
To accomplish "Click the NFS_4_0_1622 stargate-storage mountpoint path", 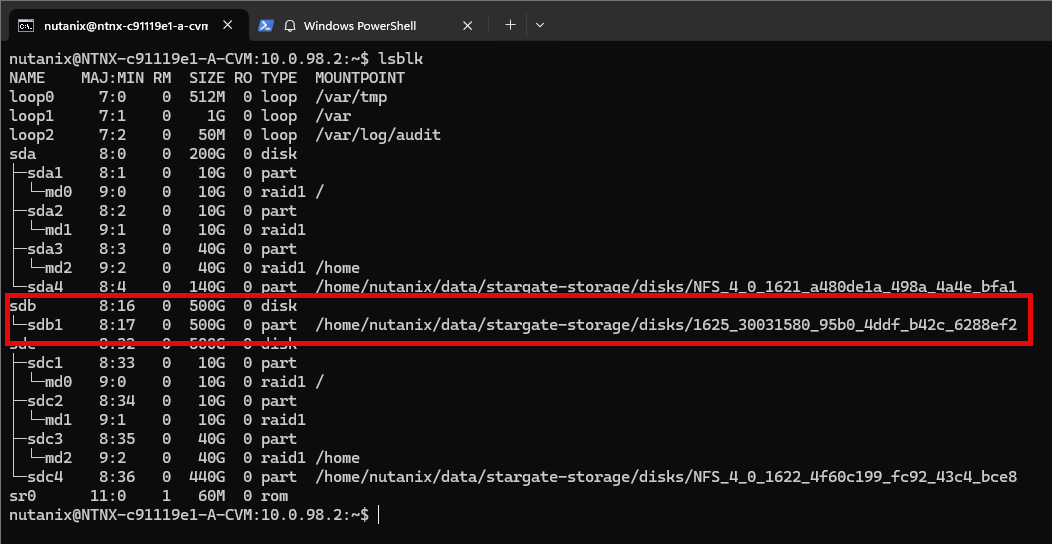I will coord(666,477).
